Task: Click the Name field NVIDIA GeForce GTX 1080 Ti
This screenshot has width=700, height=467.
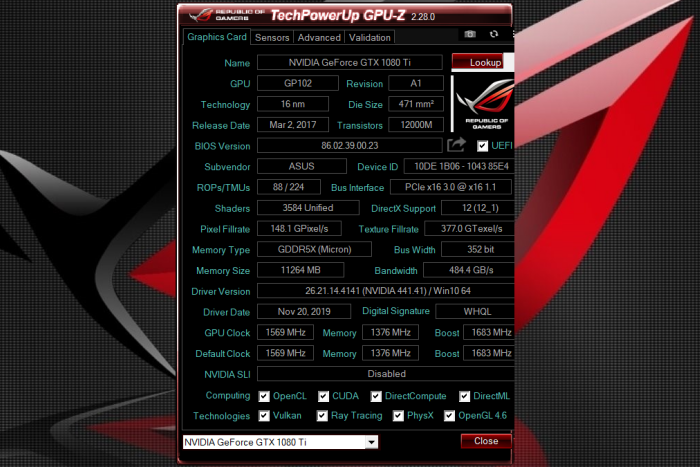Action: (x=350, y=63)
